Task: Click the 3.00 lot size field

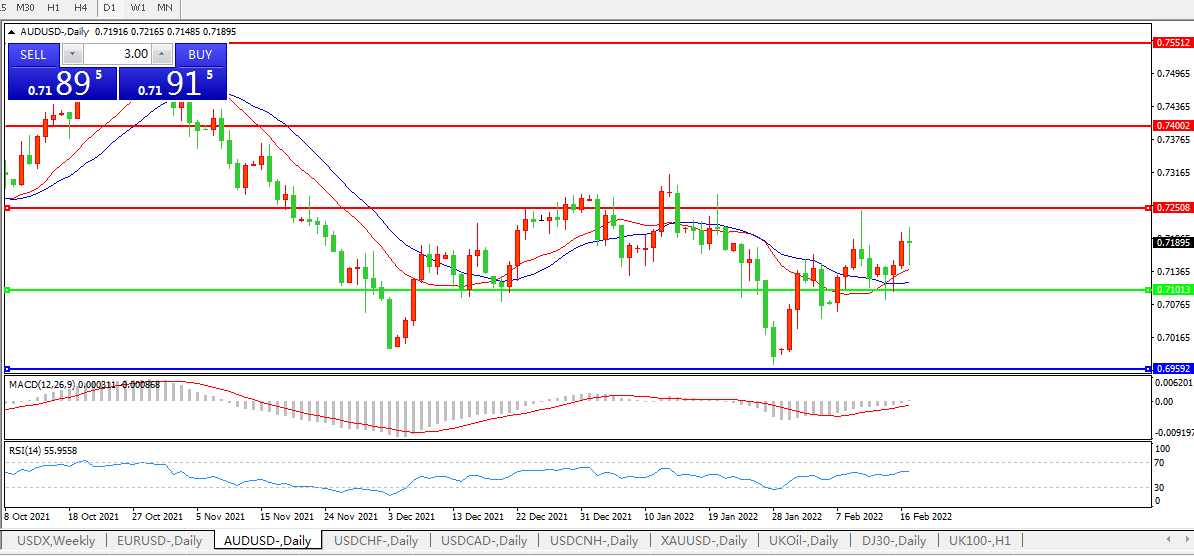Action: (117, 54)
